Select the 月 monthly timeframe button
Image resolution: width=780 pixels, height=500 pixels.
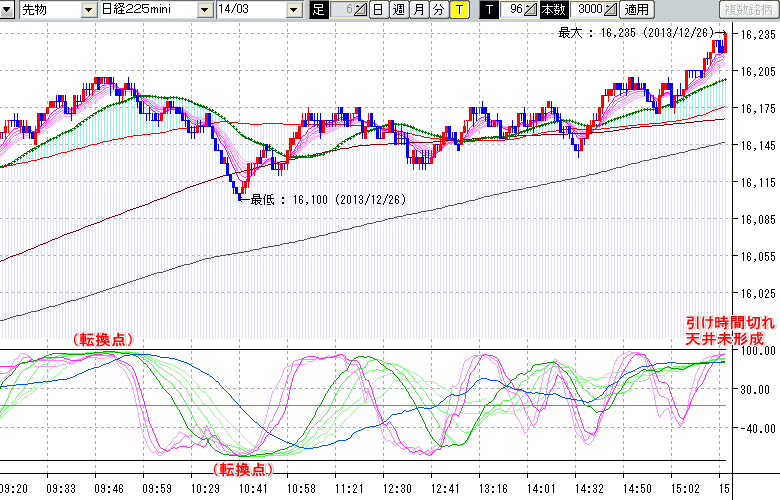pos(417,10)
